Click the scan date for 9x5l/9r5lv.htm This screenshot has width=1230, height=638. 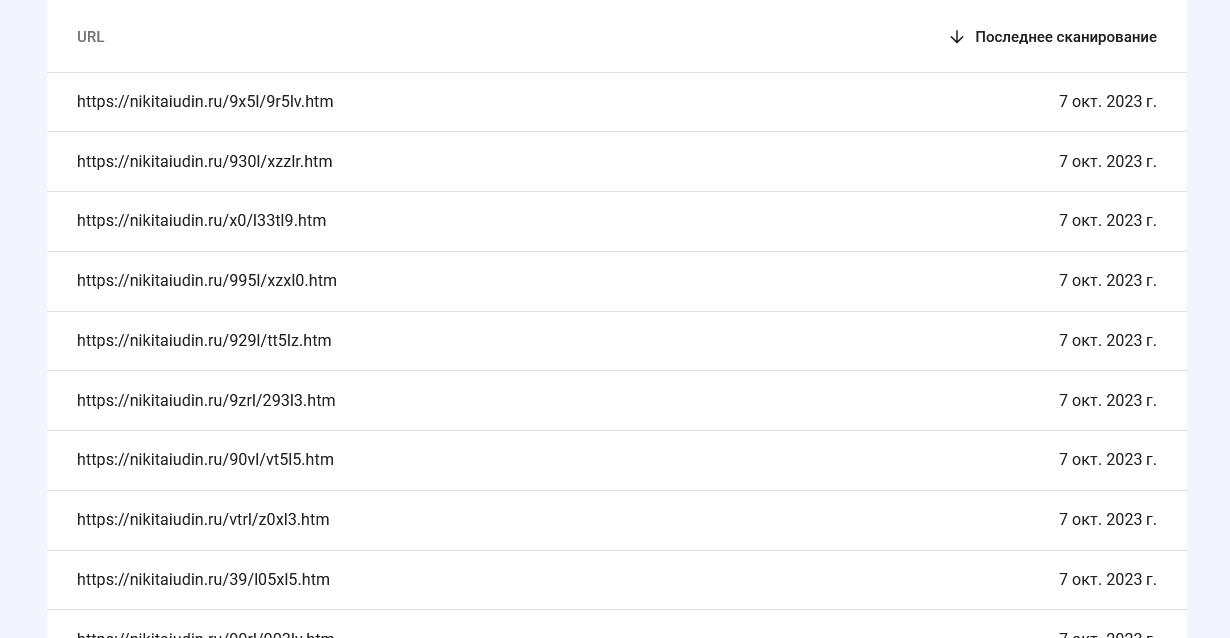[1107, 102]
